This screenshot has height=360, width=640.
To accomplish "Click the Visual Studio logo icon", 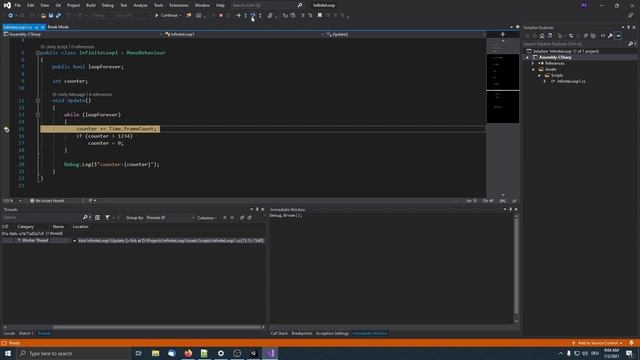I will coord(7,5).
